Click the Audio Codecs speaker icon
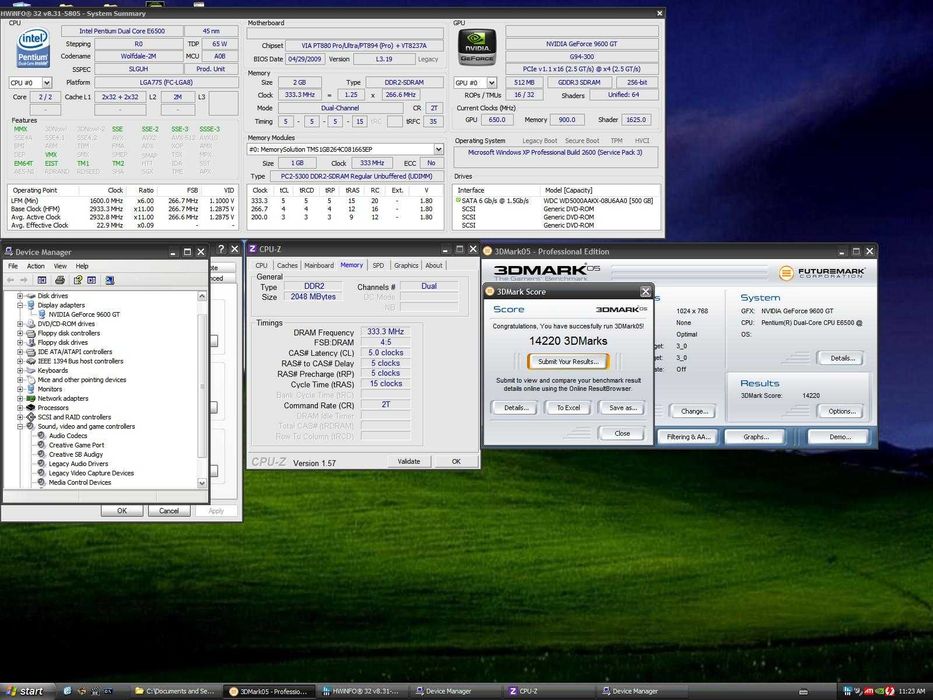This screenshot has width=933, height=700. [42, 436]
